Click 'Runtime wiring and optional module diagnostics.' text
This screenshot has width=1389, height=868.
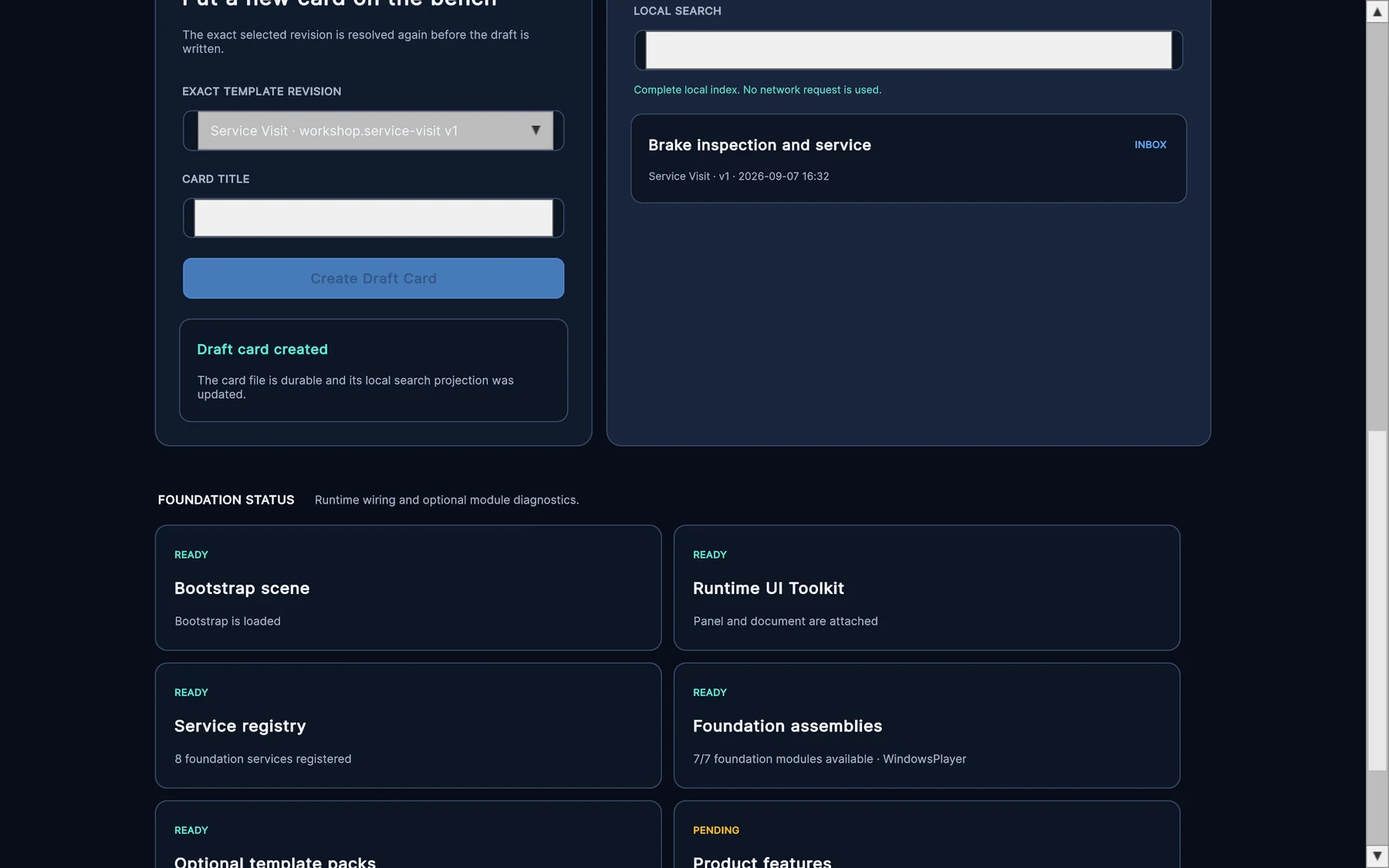click(447, 500)
